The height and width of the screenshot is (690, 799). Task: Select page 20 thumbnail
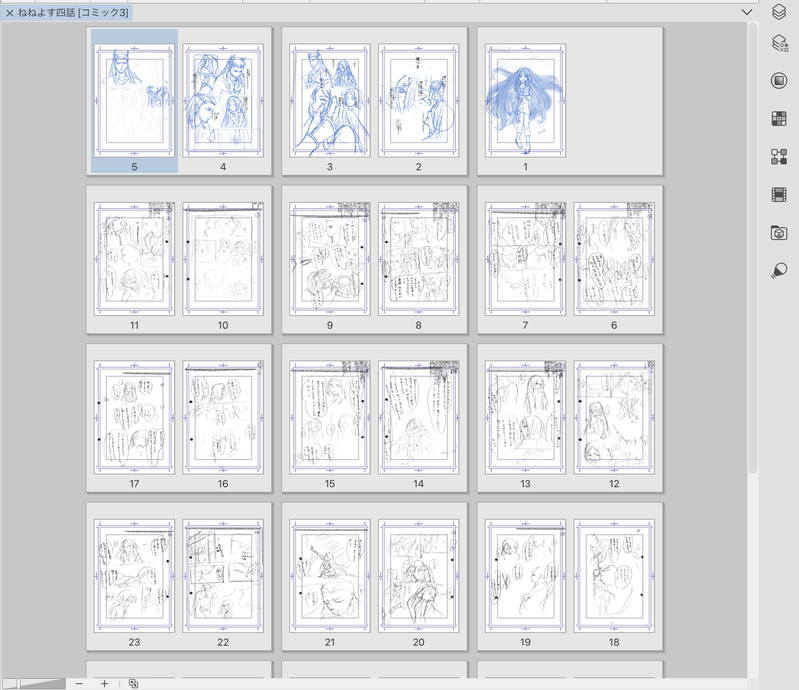point(418,576)
